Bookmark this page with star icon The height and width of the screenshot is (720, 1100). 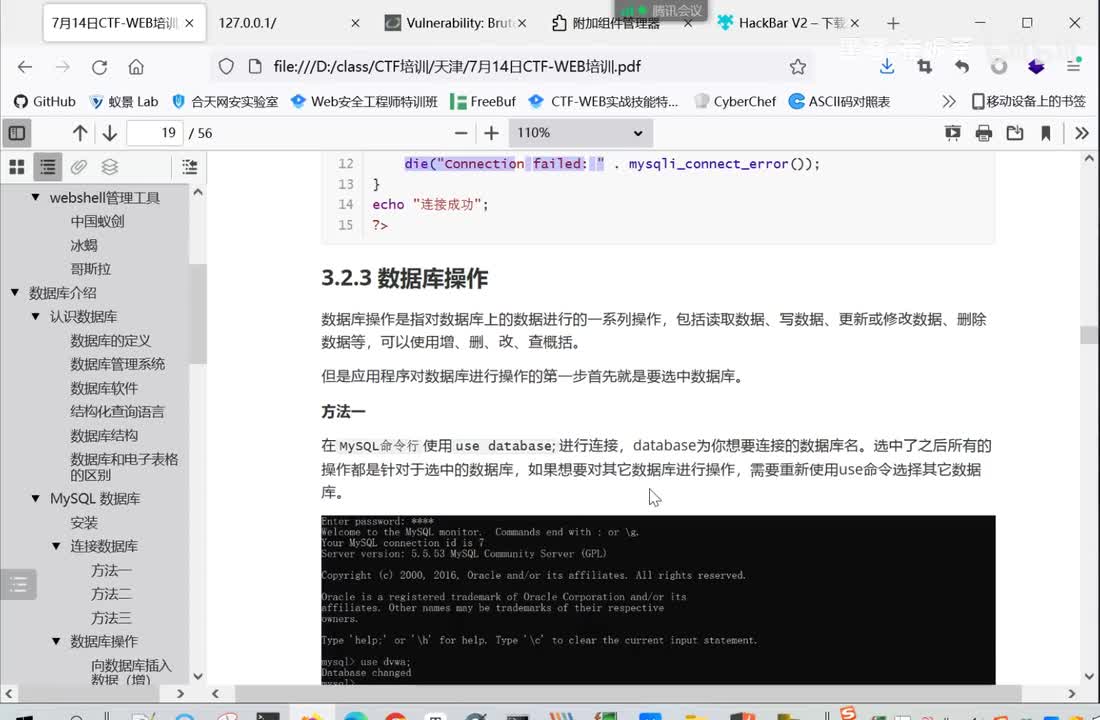click(x=798, y=67)
